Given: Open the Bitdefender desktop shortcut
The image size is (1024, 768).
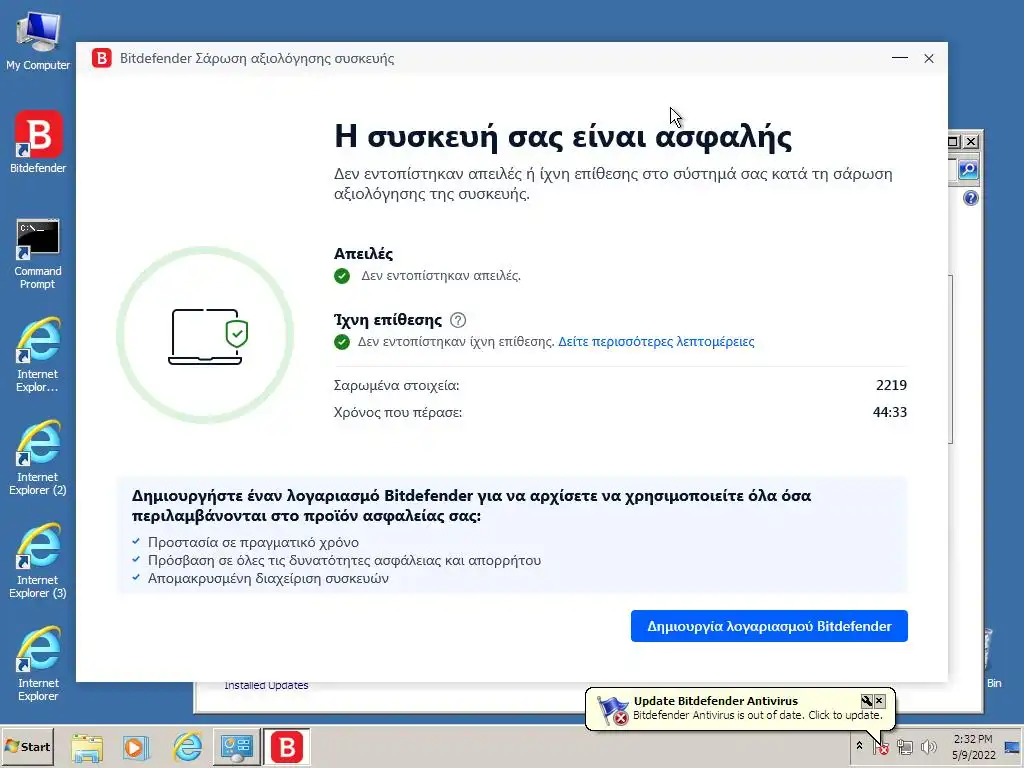Looking at the screenshot, I should click(x=38, y=142).
